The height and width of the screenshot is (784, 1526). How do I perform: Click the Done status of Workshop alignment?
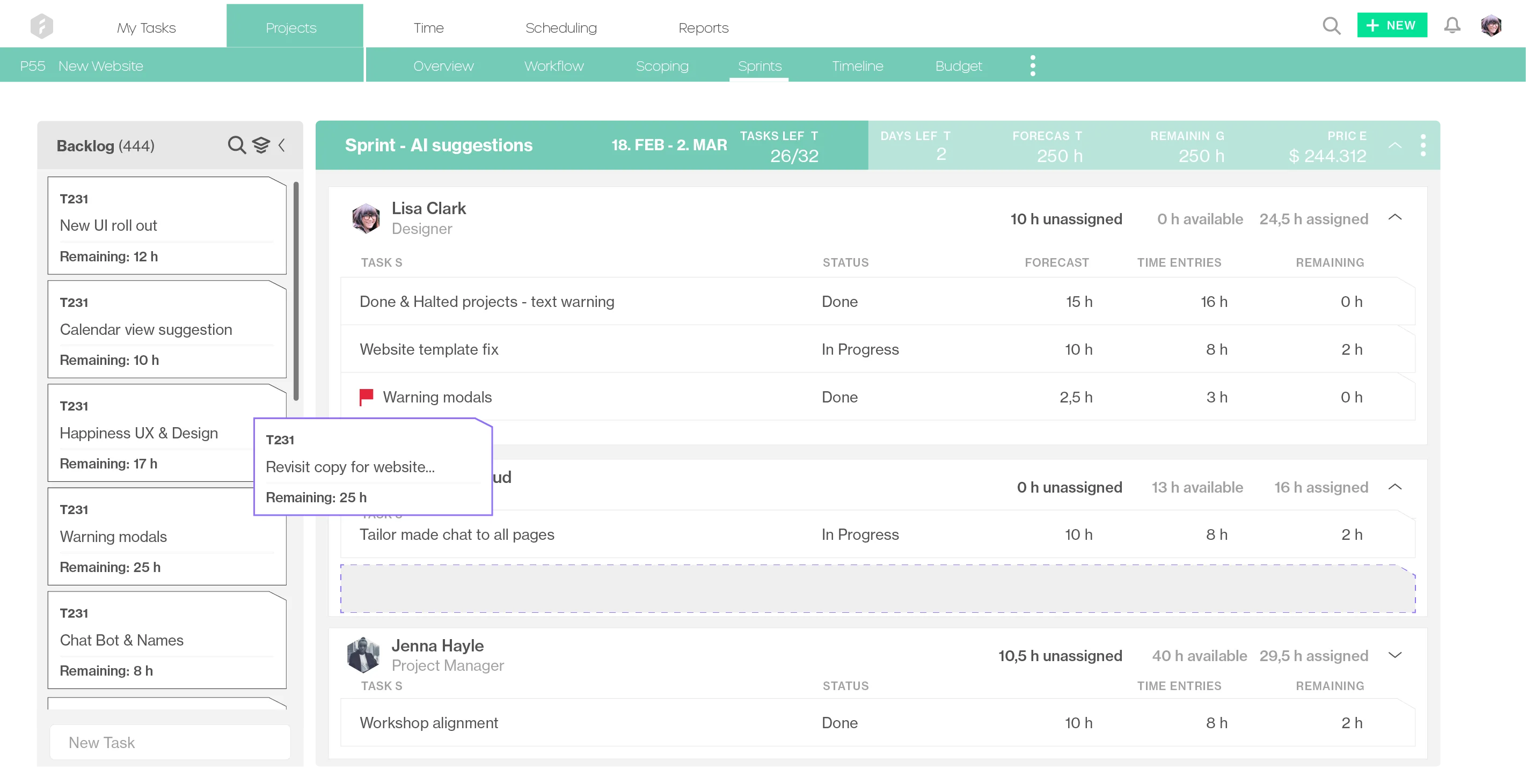[x=839, y=723]
